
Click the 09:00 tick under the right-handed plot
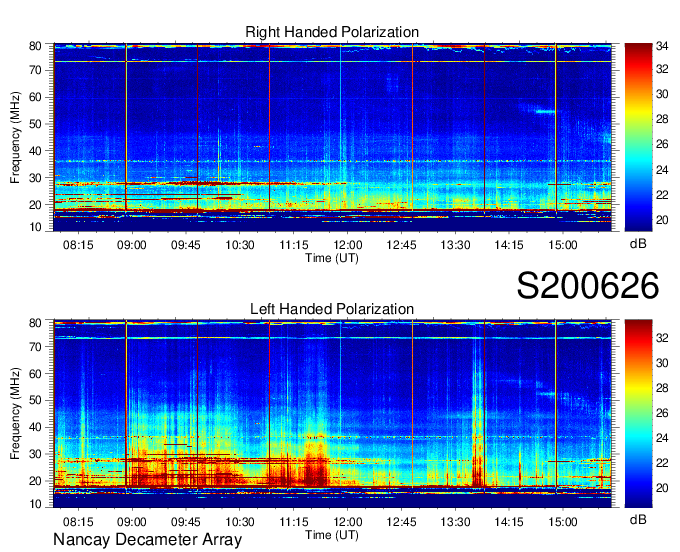tap(132, 245)
